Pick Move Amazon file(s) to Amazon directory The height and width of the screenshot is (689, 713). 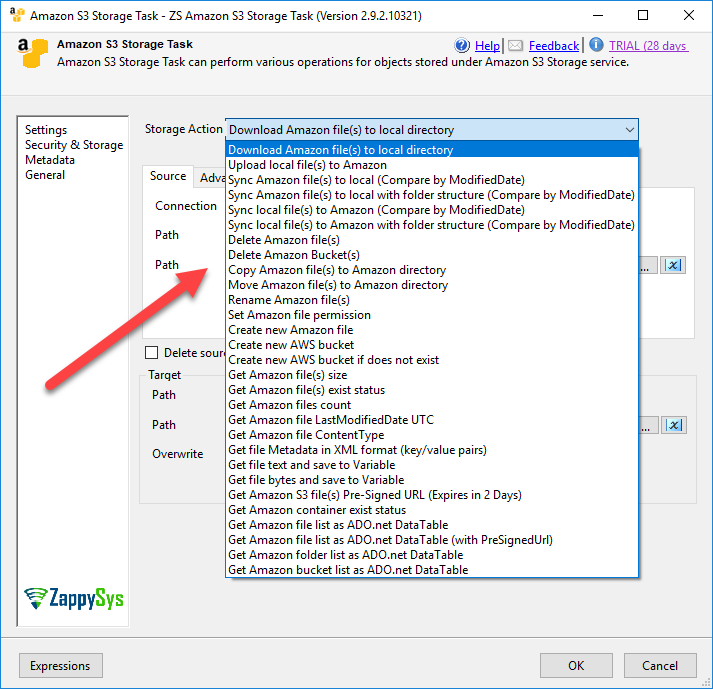click(x=432, y=285)
